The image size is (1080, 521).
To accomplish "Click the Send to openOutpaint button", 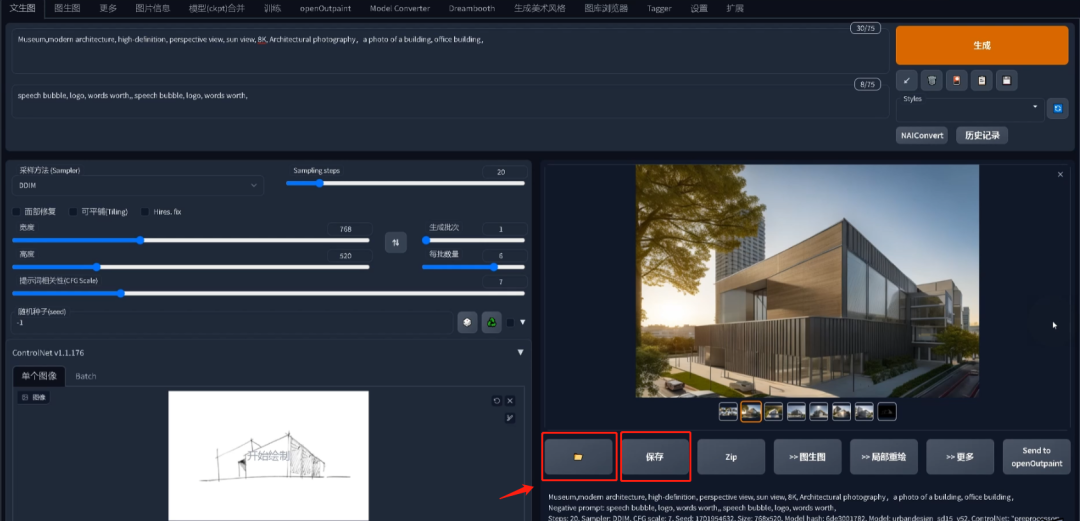I will tap(1037, 456).
